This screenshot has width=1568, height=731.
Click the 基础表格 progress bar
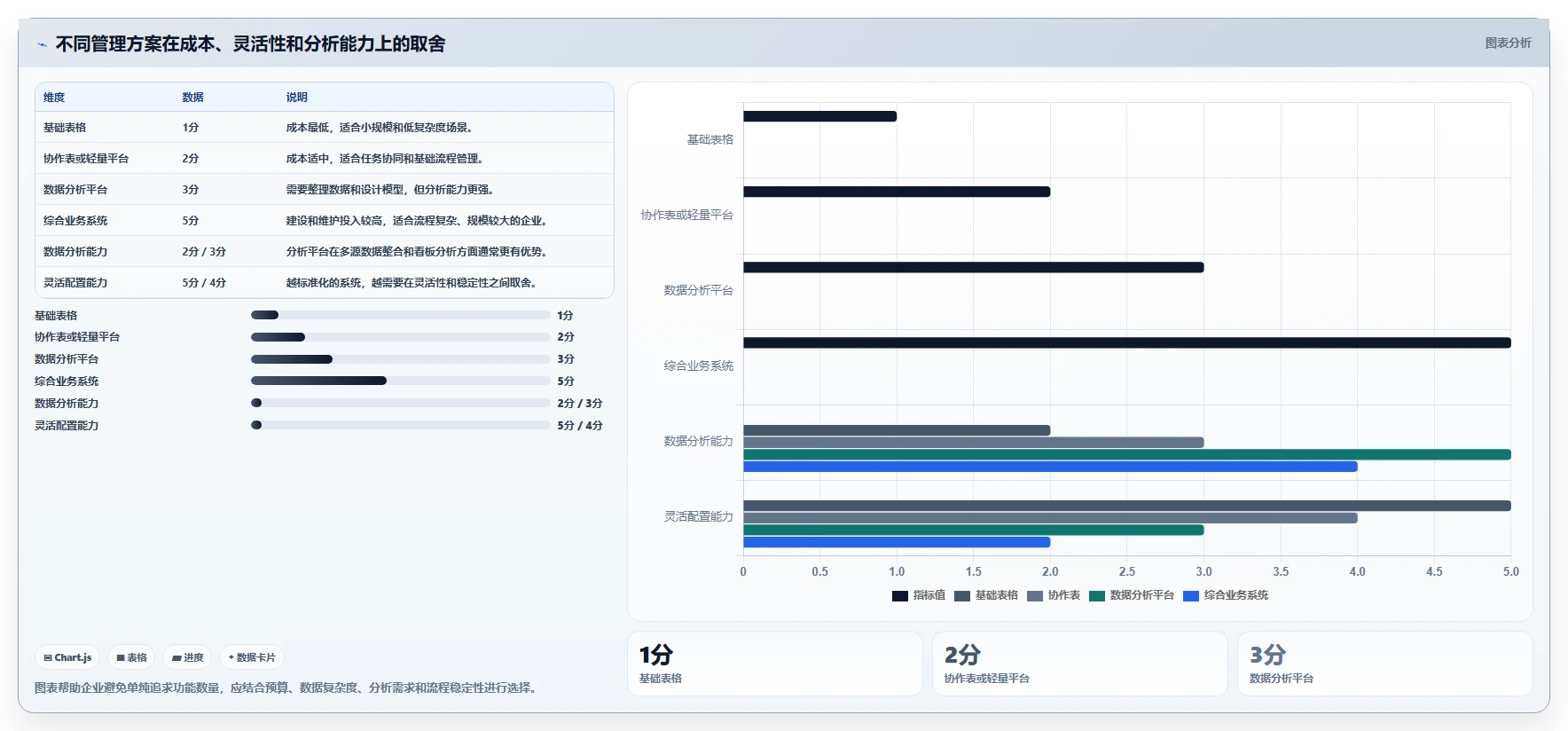(x=401, y=315)
